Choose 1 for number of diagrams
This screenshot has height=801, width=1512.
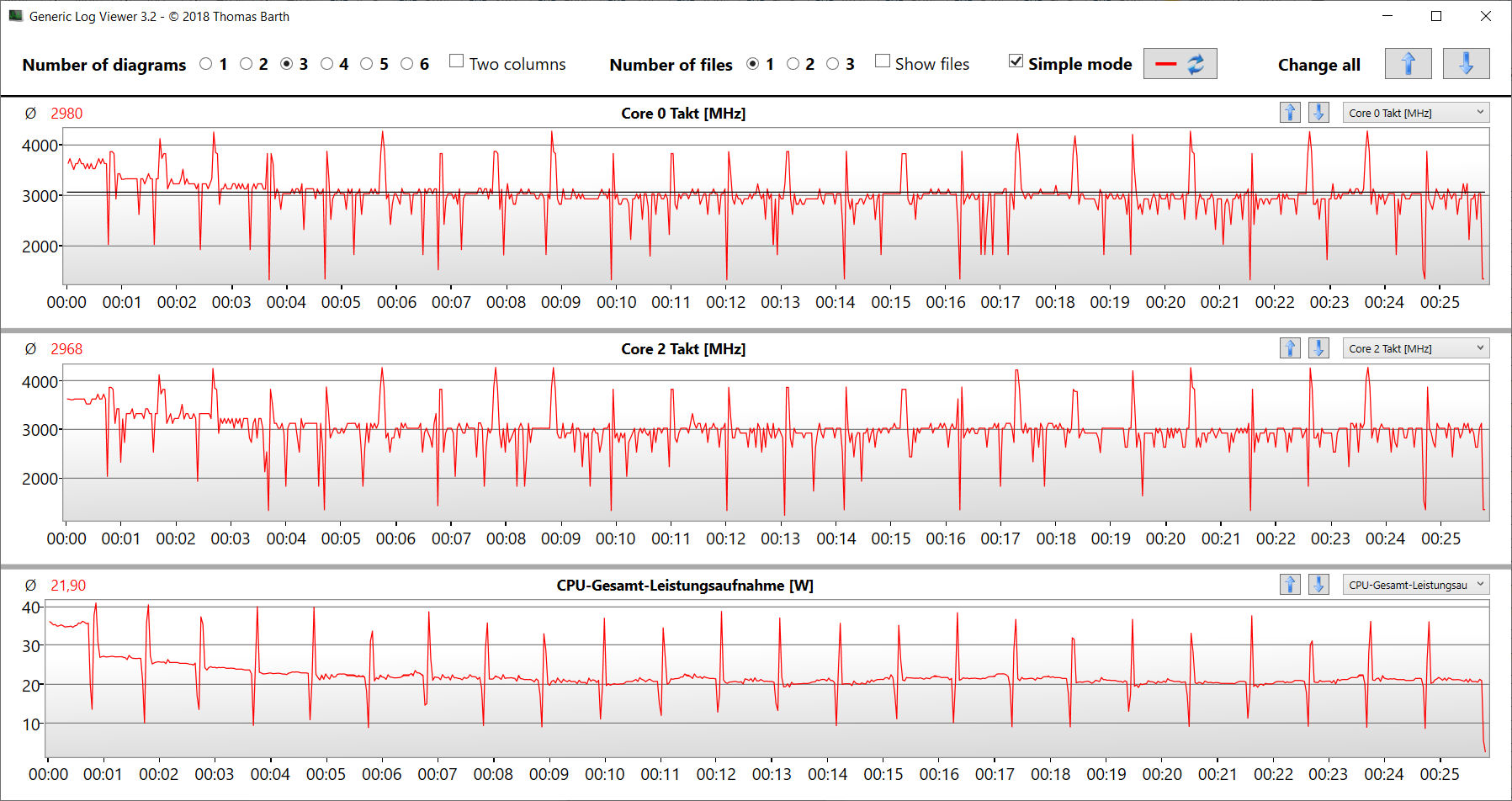[206, 64]
